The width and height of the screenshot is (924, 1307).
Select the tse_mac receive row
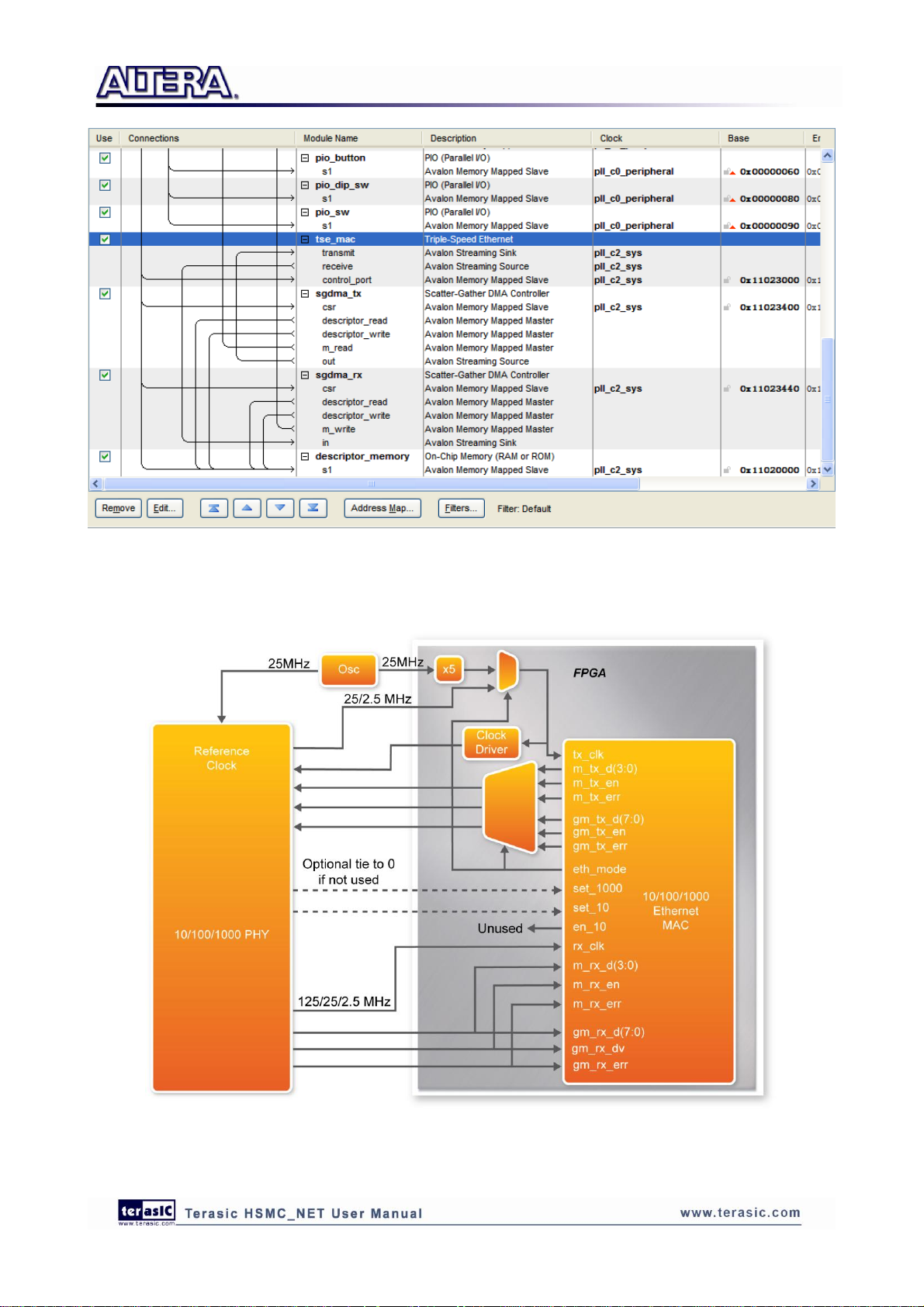[x=455, y=267]
